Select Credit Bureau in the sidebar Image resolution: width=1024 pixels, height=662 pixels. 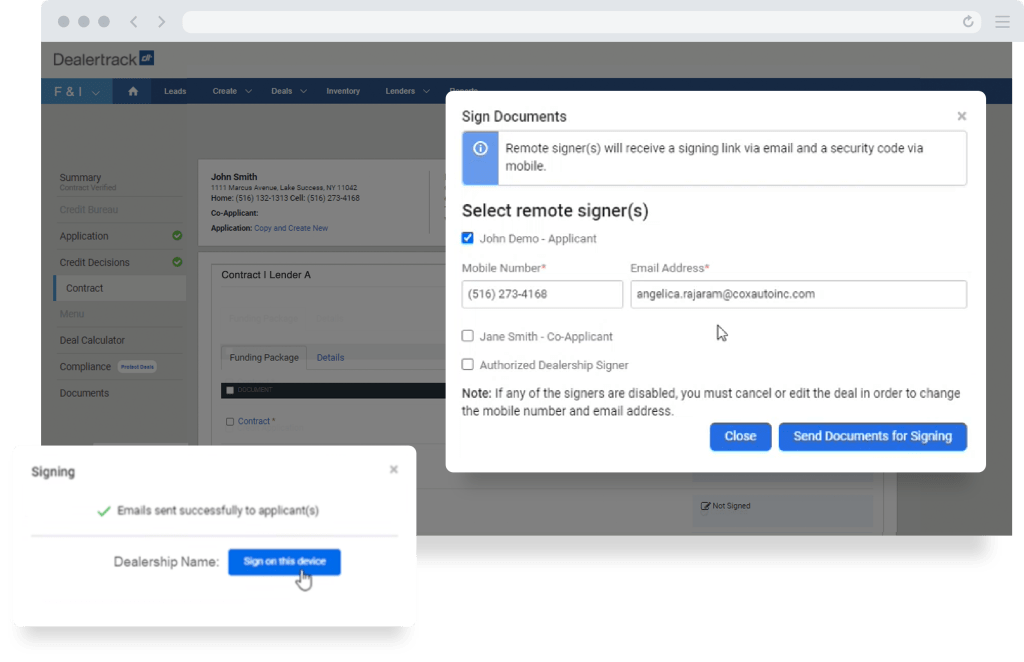[89, 210]
